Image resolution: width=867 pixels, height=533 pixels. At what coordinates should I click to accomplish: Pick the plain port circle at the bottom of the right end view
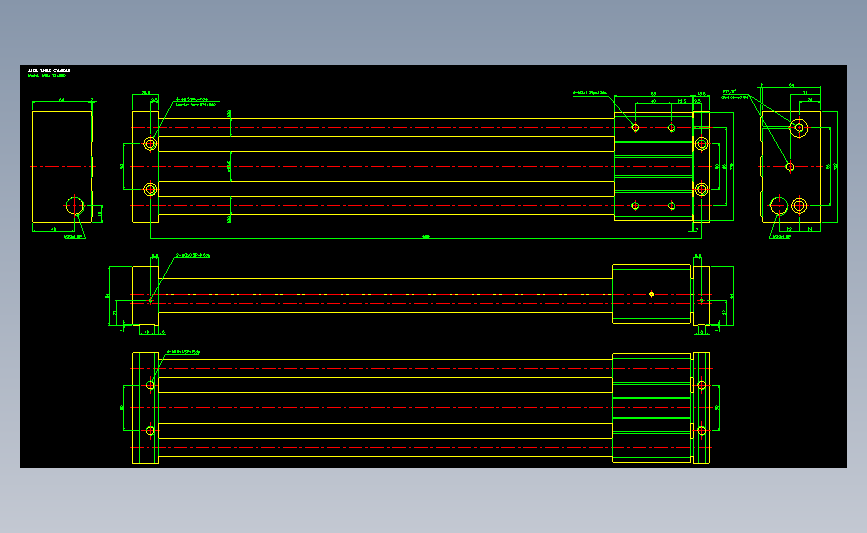[779, 206]
